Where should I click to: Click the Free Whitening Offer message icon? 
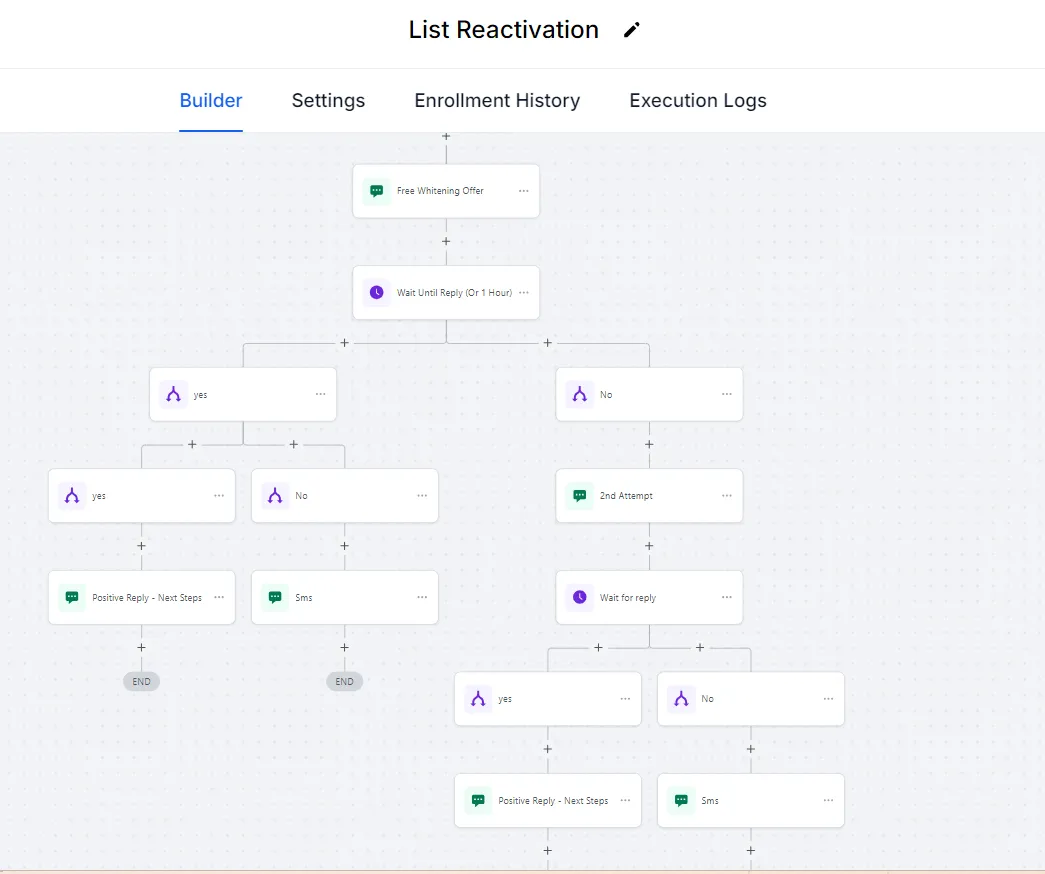pos(376,191)
